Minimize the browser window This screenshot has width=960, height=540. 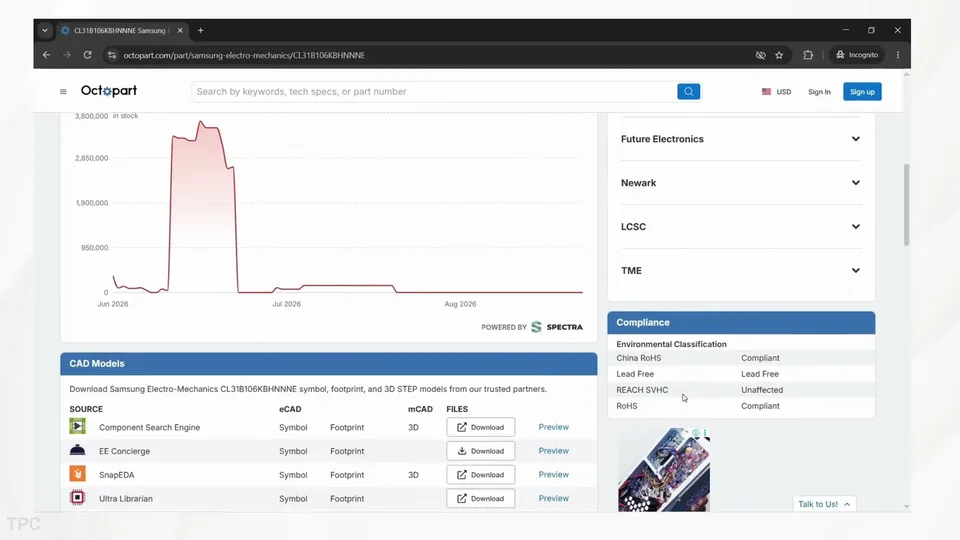coord(846,30)
